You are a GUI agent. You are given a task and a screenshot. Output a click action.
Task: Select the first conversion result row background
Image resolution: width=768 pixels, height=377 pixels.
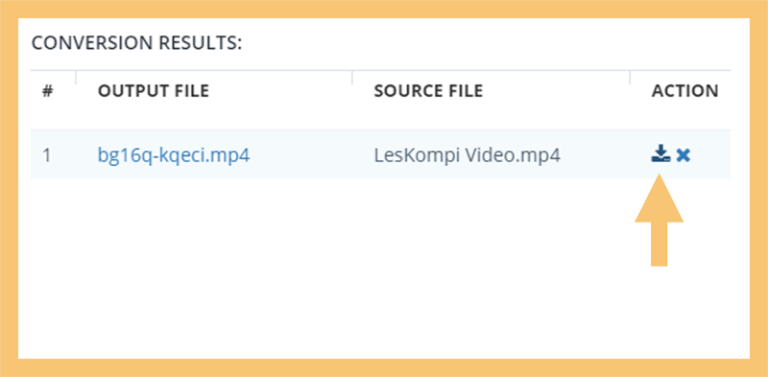click(x=381, y=154)
